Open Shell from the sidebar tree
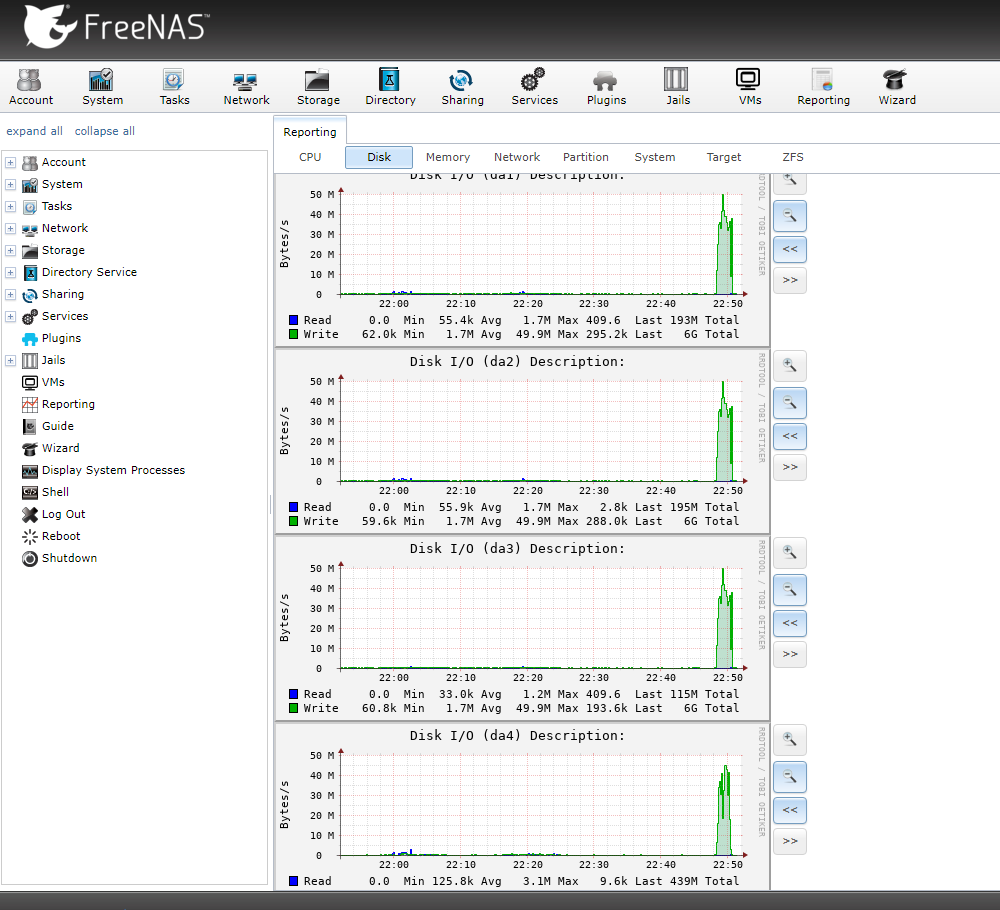1000x910 pixels. [55, 492]
